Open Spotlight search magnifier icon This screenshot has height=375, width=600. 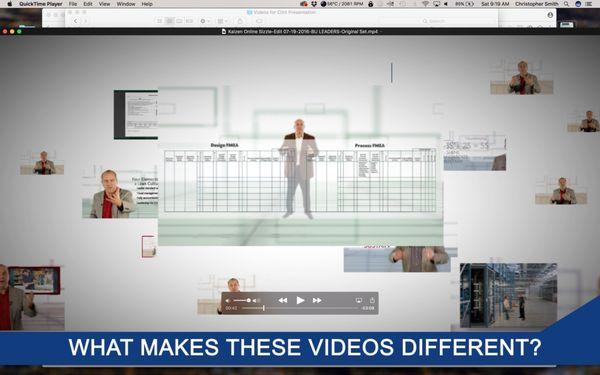tap(566, 4)
